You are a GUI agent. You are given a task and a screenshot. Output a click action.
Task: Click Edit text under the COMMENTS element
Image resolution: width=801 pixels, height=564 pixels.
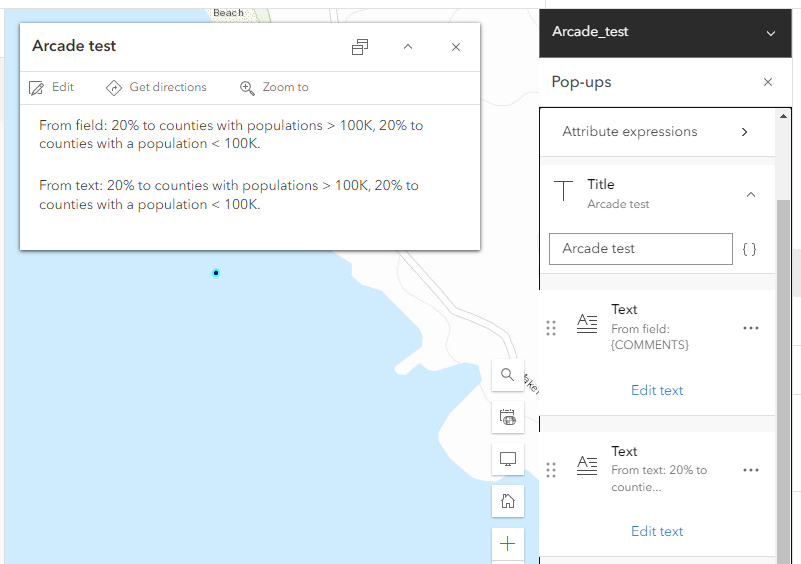(x=657, y=390)
